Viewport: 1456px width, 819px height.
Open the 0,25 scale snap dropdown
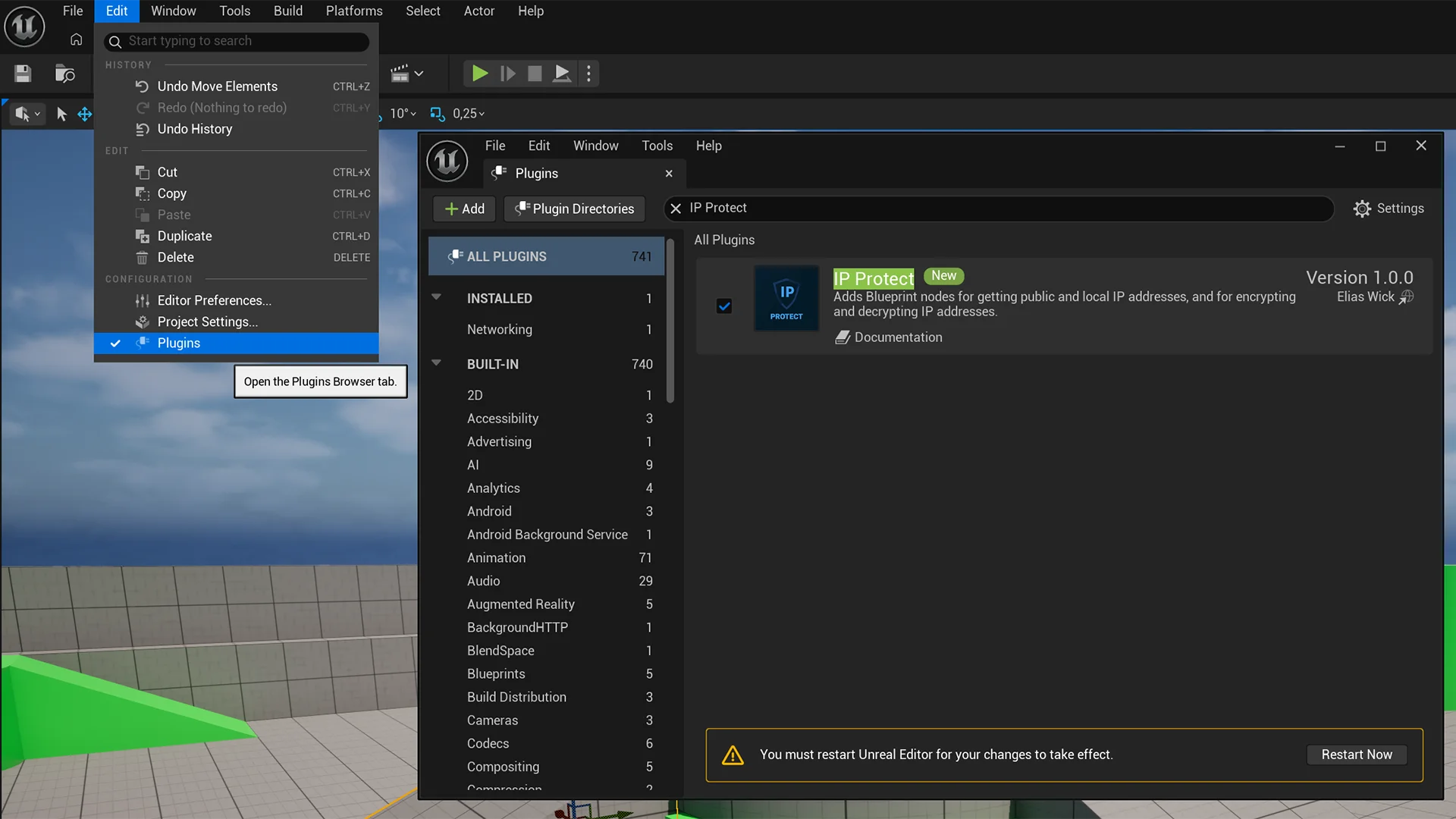click(x=469, y=114)
